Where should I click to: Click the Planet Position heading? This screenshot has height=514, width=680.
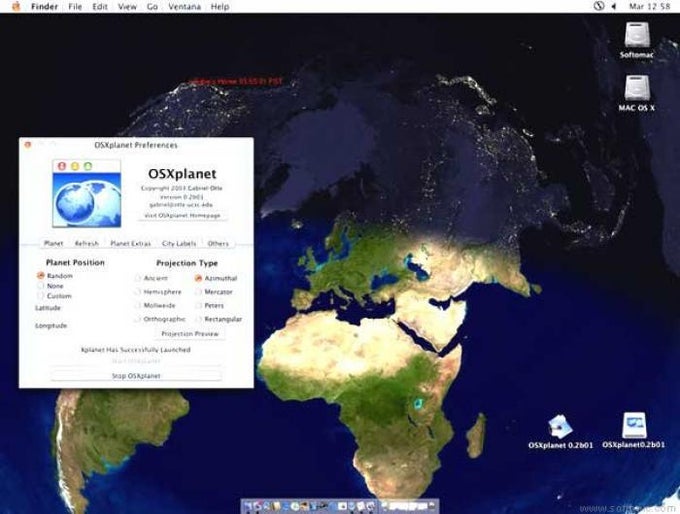click(x=75, y=262)
